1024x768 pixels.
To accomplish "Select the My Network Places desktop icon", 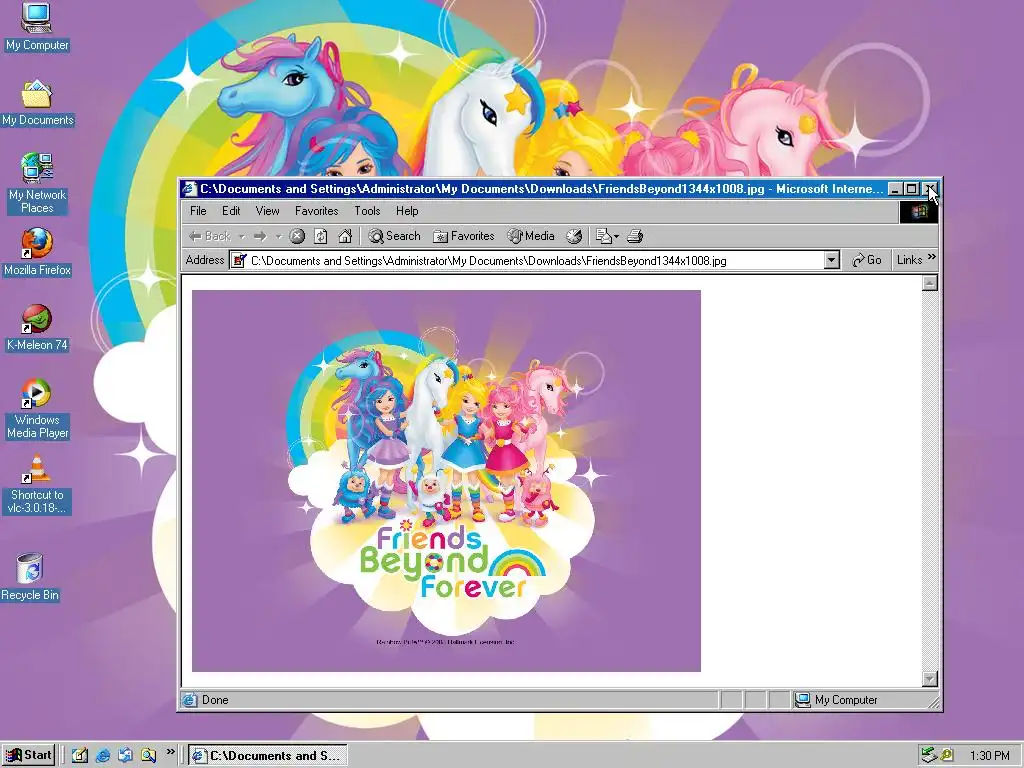I will 37,184.
